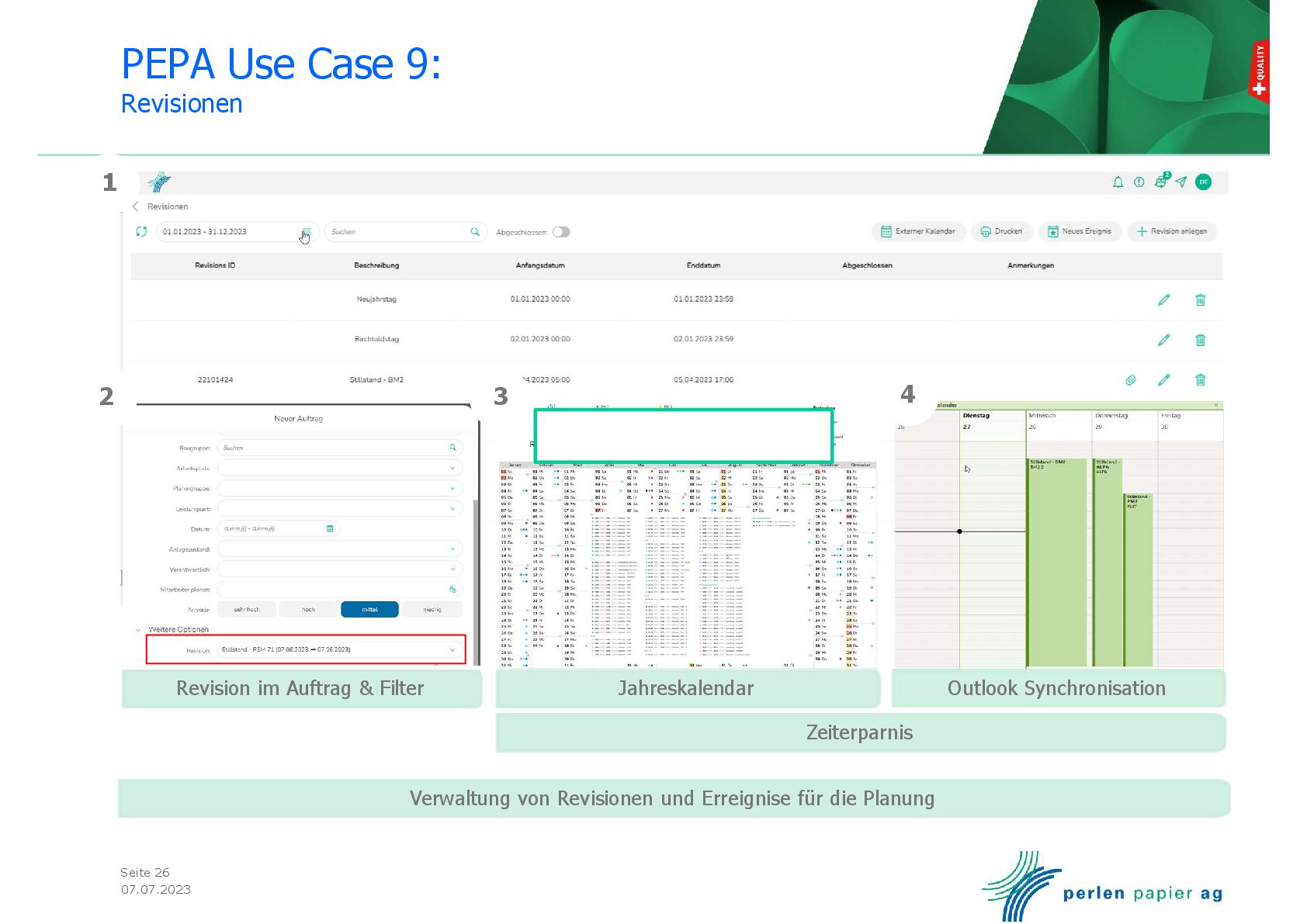The image size is (1307, 924).
Task: Click the Anmerkungen column header
Action: point(1031,265)
